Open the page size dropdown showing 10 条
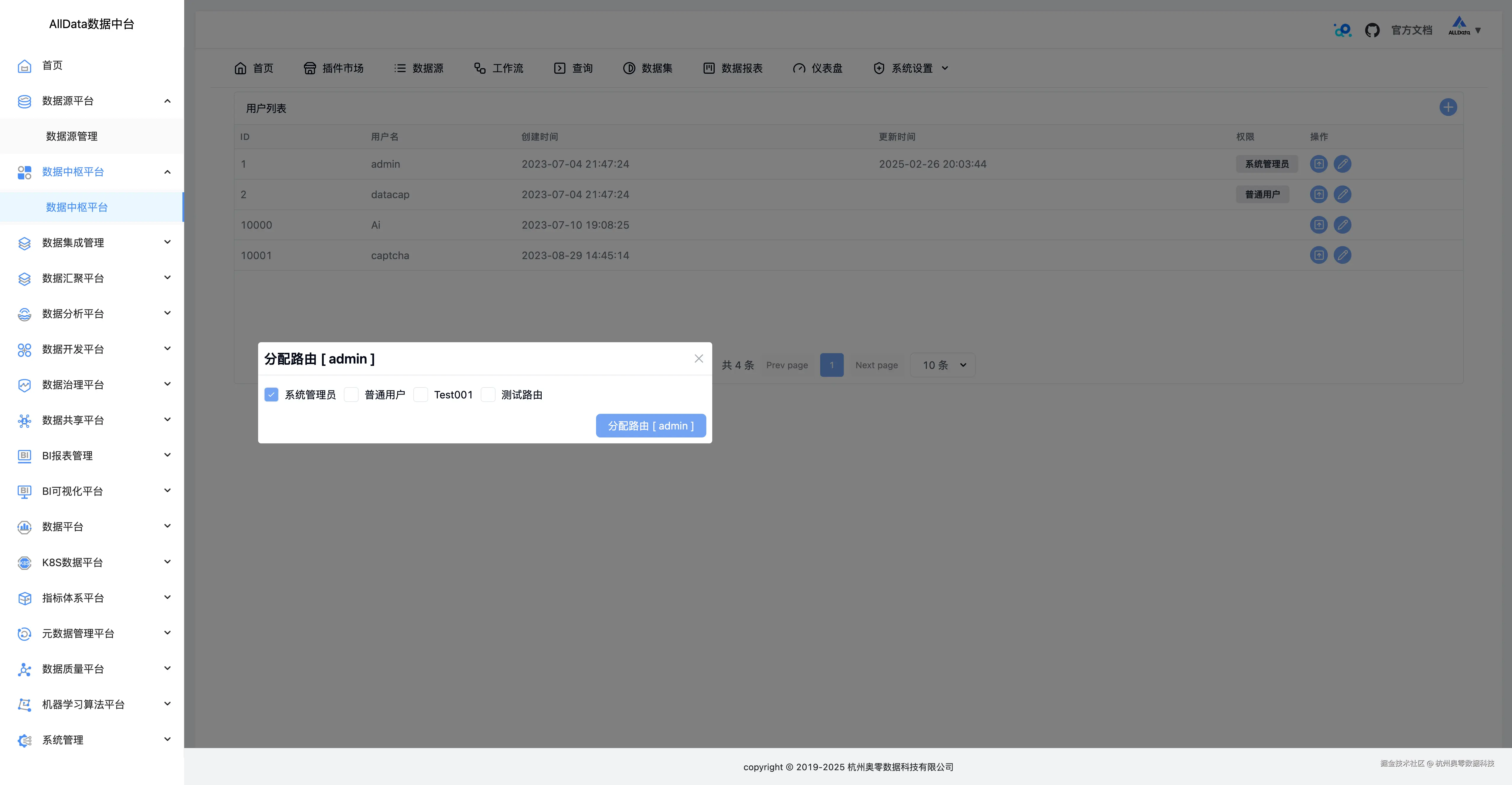The width and height of the screenshot is (1512, 785). tap(942, 365)
